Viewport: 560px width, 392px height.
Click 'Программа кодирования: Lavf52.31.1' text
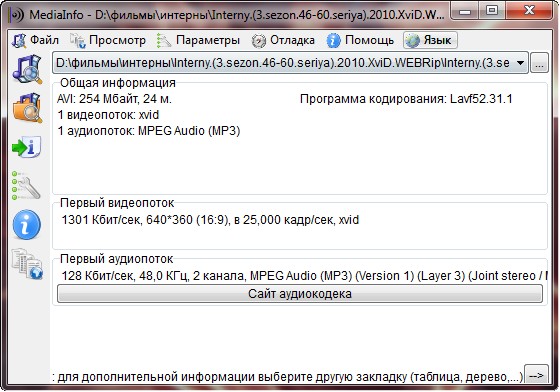[406, 99]
